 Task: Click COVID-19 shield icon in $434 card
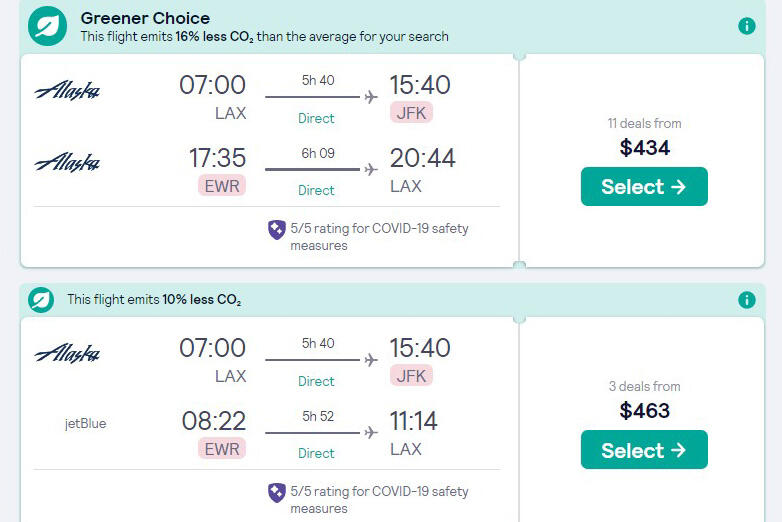(277, 230)
